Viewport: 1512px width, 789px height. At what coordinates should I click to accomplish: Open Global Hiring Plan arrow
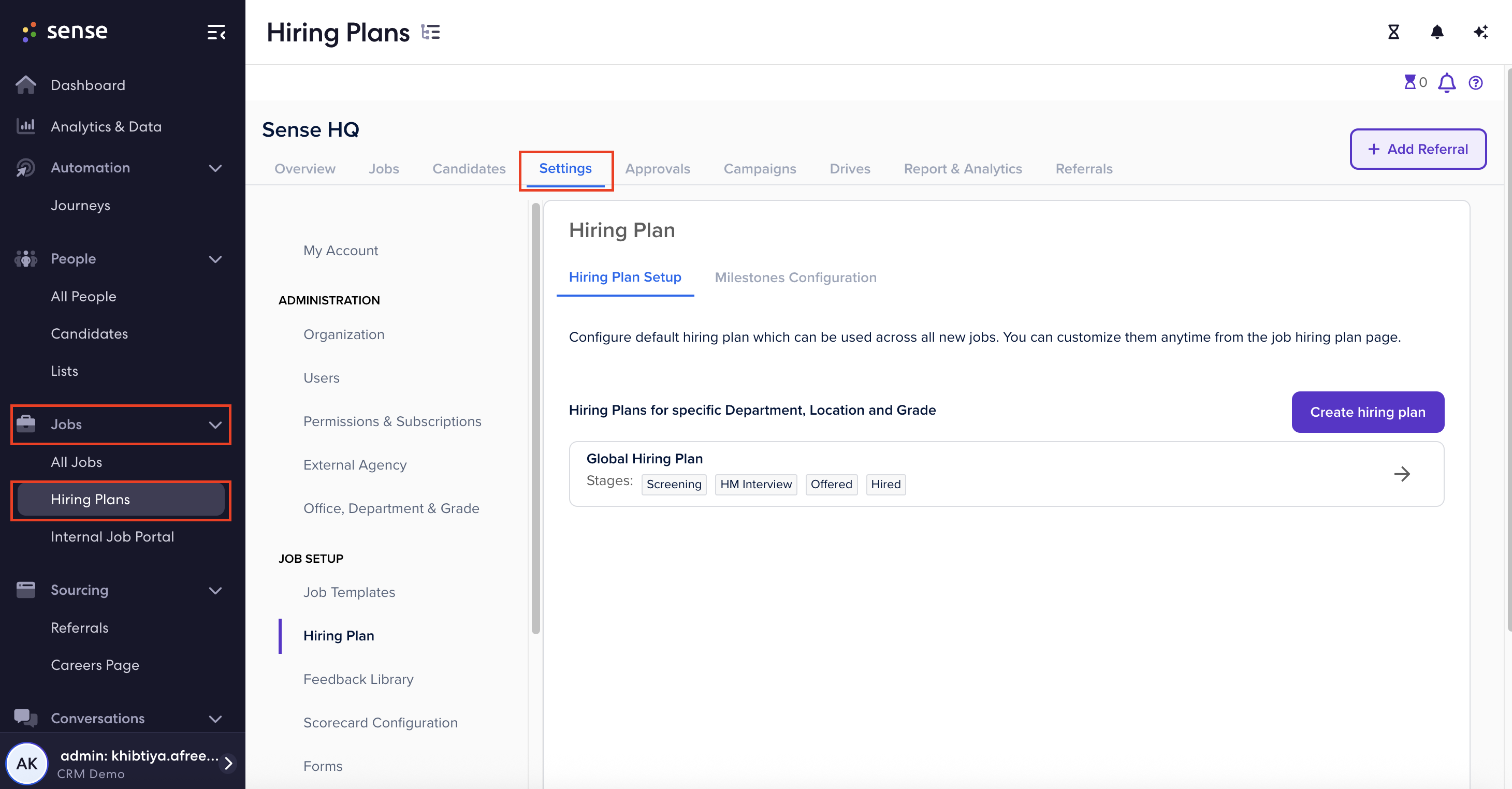tap(1402, 474)
